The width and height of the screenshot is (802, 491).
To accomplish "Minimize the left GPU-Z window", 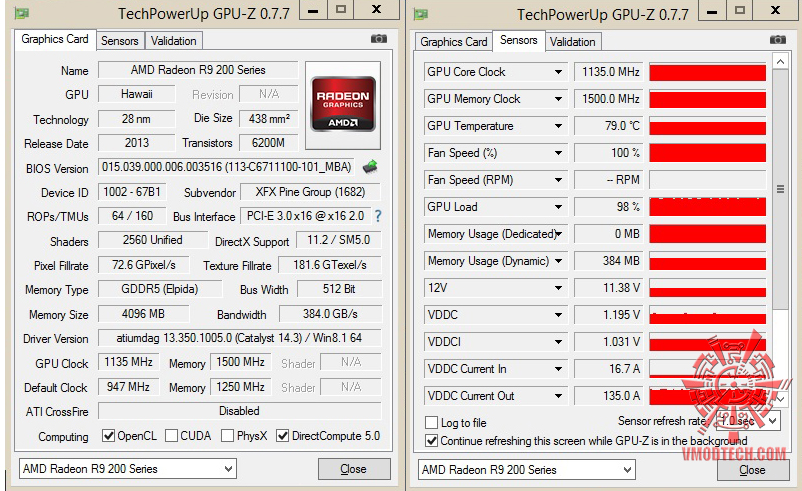I will (313, 9).
